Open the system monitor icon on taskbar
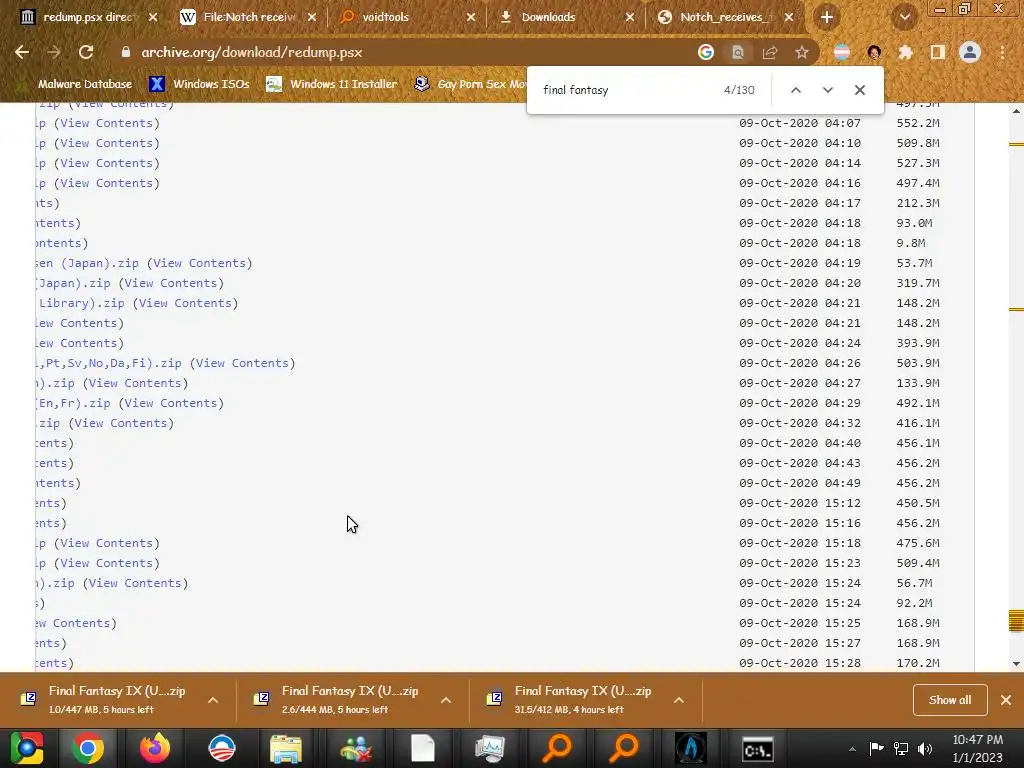1024x768 pixels. [x=489, y=748]
